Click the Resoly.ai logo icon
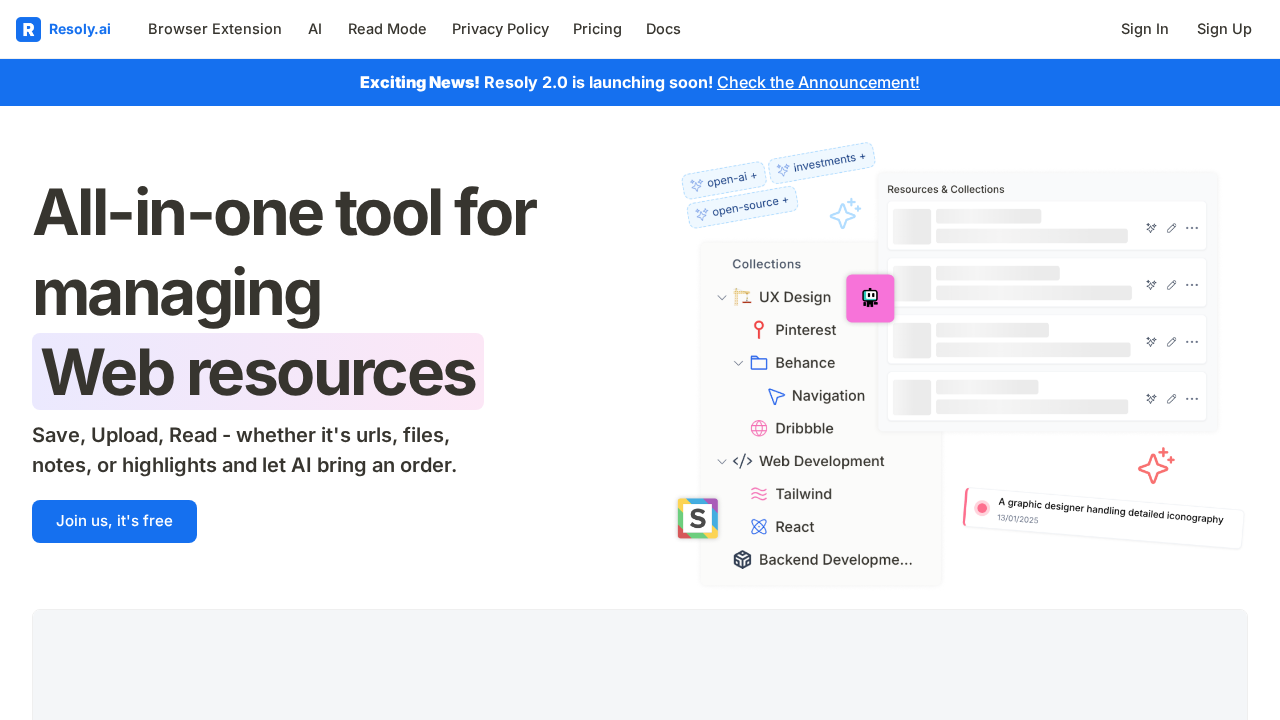Viewport: 1280px width, 720px height. [28, 29]
